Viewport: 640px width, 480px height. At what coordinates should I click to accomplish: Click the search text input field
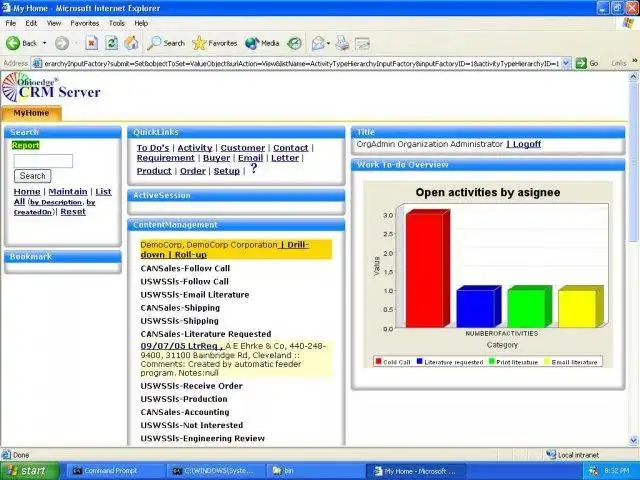[43, 161]
